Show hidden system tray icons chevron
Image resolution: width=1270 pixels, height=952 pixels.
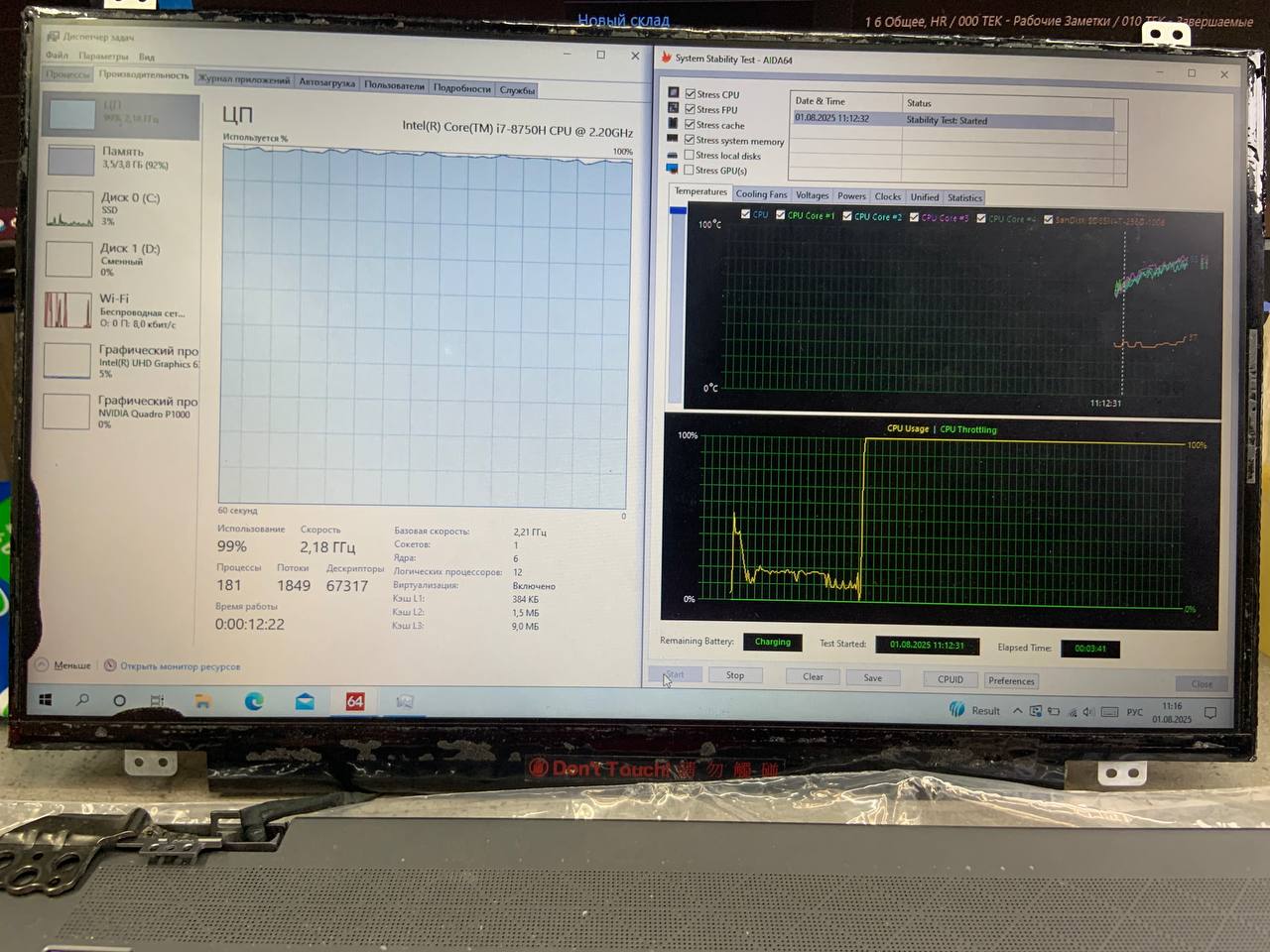pyautogui.click(x=1017, y=711)
